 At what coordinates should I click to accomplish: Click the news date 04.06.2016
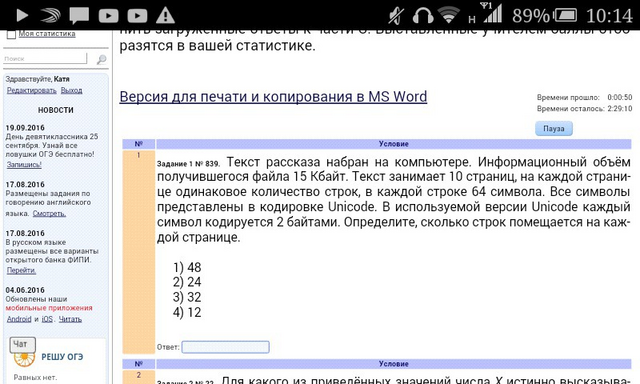click(25, 290)
